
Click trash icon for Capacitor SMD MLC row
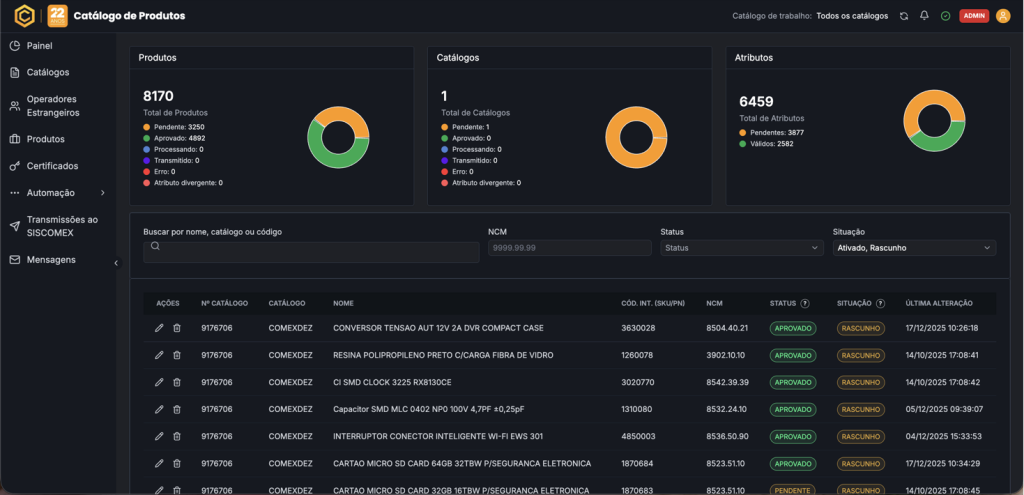[x=177, y=409]
